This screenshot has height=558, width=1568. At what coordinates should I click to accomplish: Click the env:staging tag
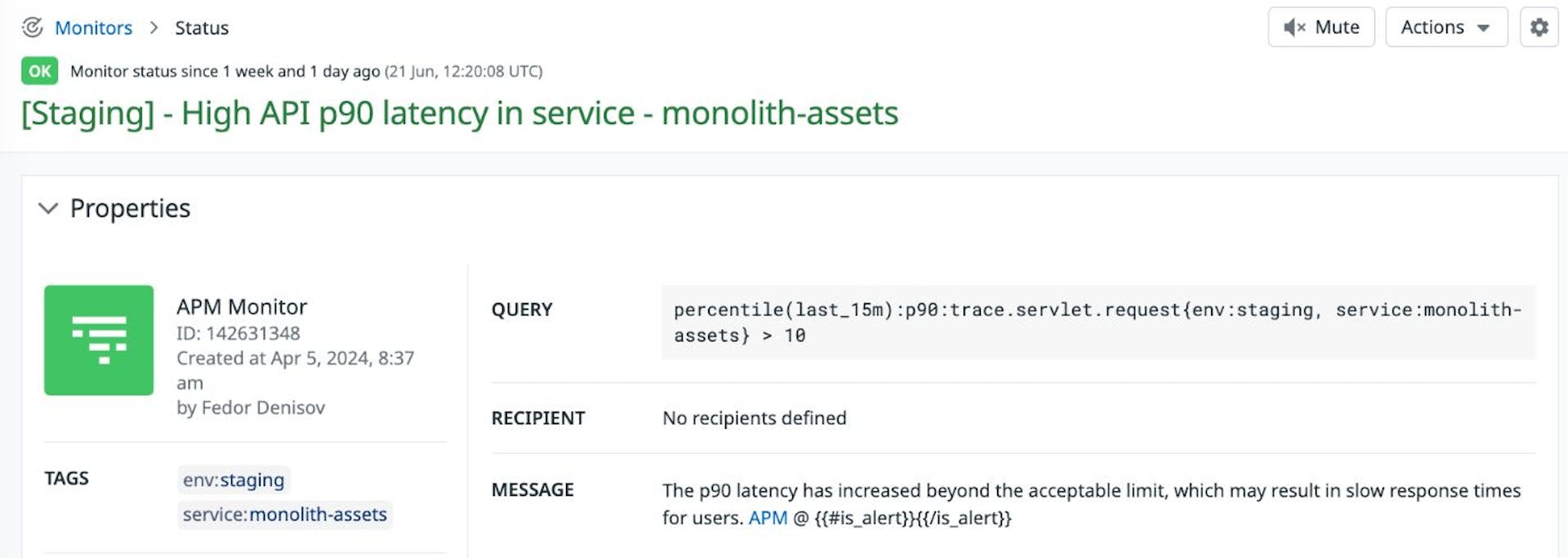pyautogui.click(x=234, y=480)
